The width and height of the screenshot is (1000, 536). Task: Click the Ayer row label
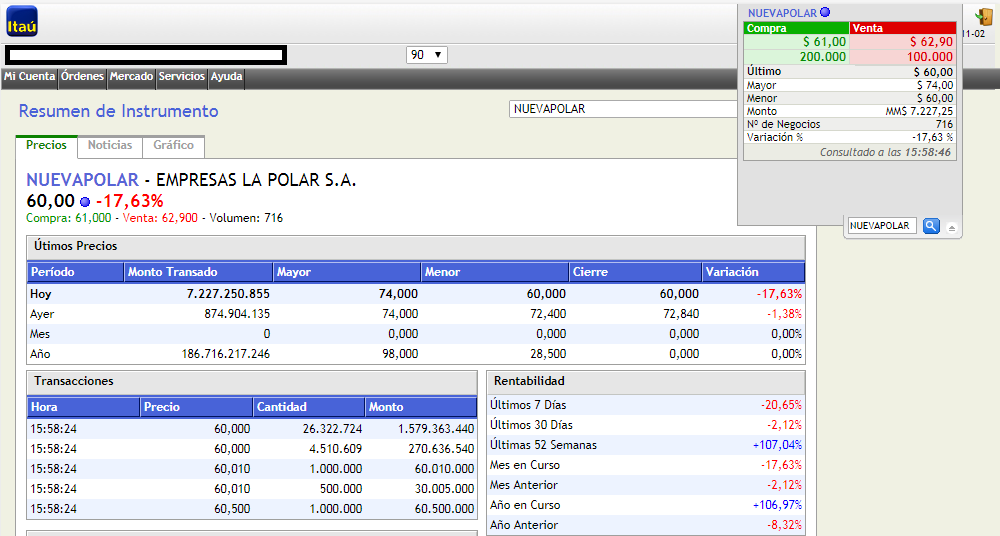pyautogui.click(x=42, y=314)
